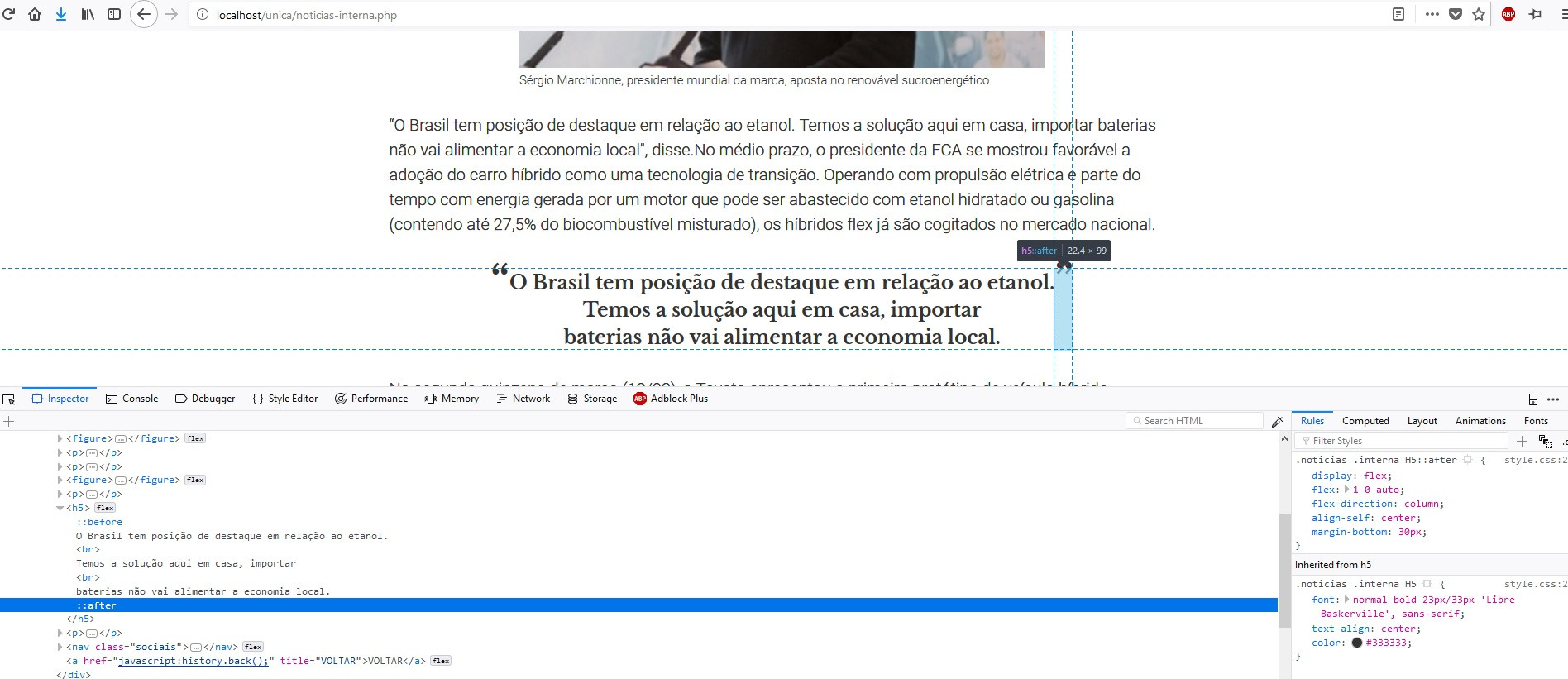
Task: Expand the p node directly above h5
Action: [60, 494]
